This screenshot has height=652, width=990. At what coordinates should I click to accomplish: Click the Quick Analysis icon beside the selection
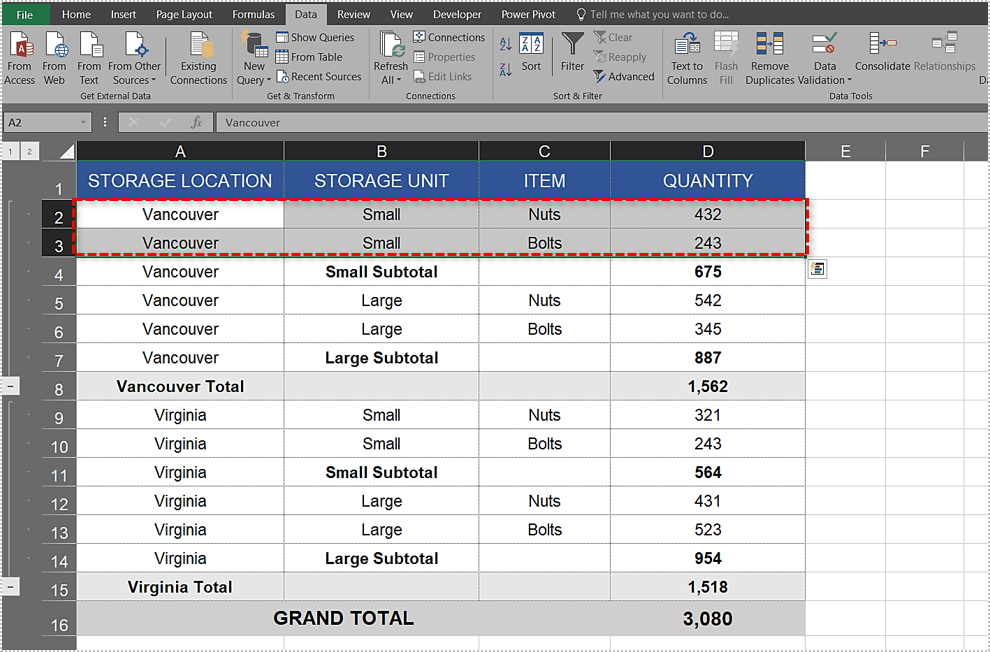(x=817, y=269)
